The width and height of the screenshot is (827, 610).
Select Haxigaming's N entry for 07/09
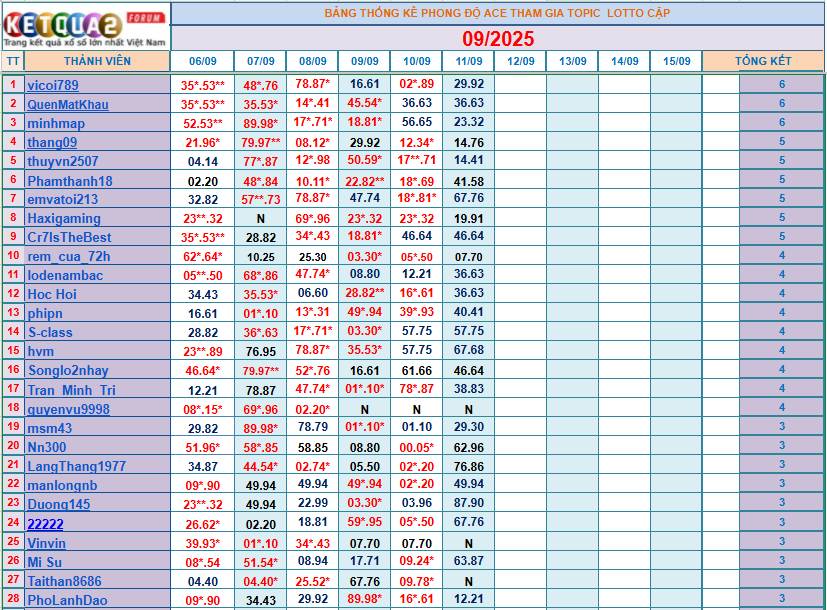tap(261, 218)
